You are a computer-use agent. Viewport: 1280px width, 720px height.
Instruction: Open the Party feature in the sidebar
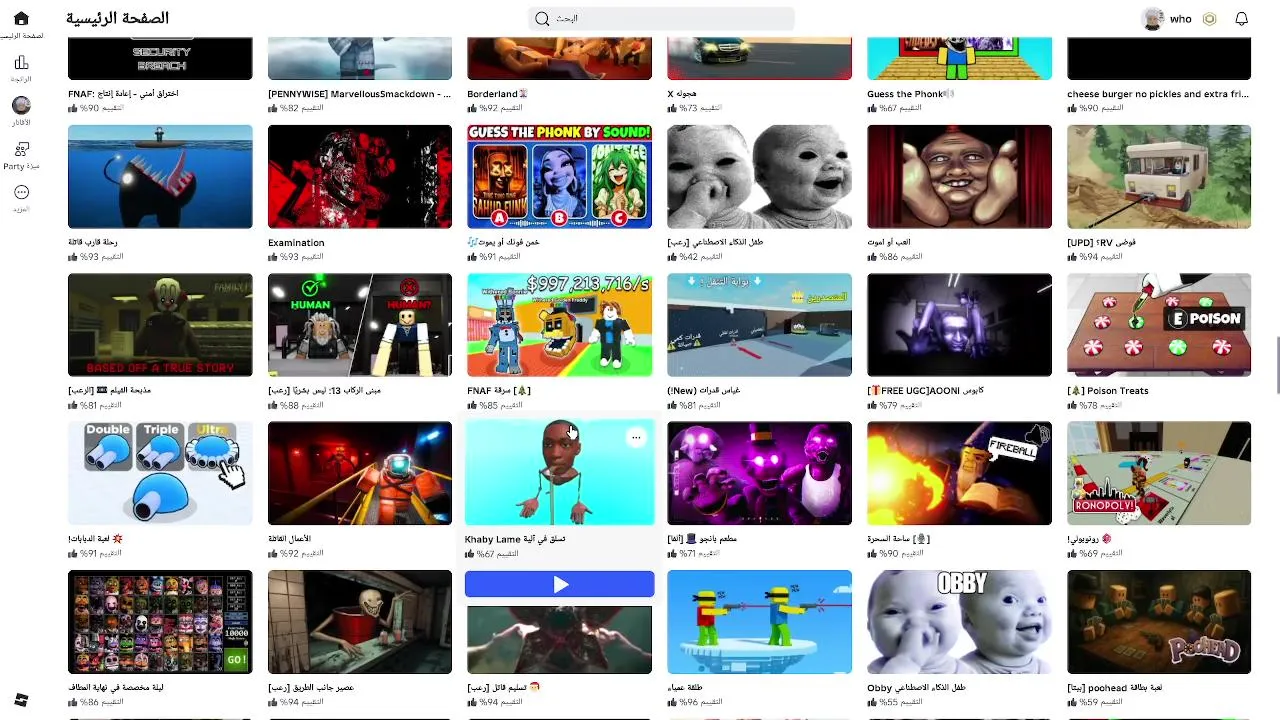21,149
